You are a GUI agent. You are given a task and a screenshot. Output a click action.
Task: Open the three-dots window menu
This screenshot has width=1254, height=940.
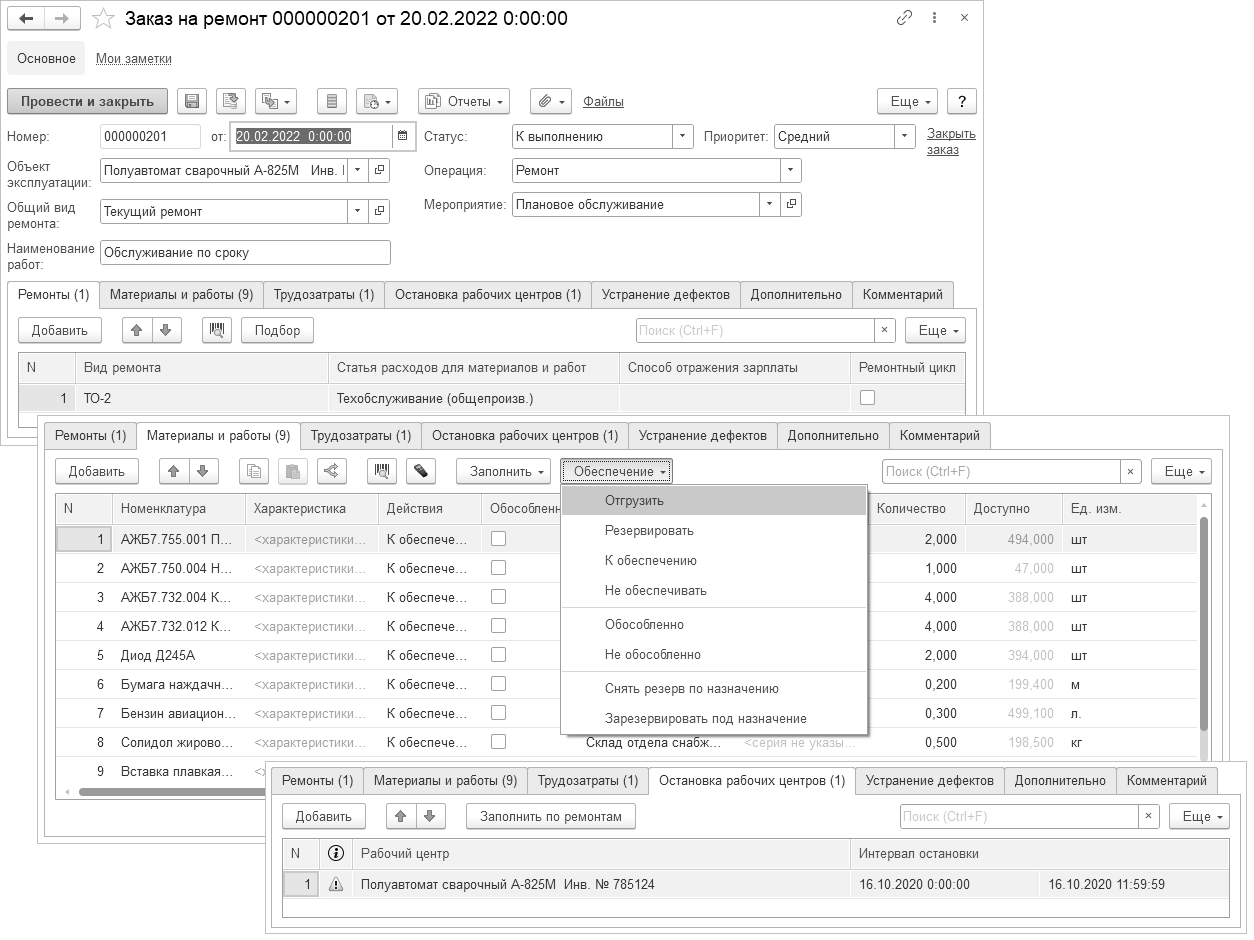click(x=934, y=18)
